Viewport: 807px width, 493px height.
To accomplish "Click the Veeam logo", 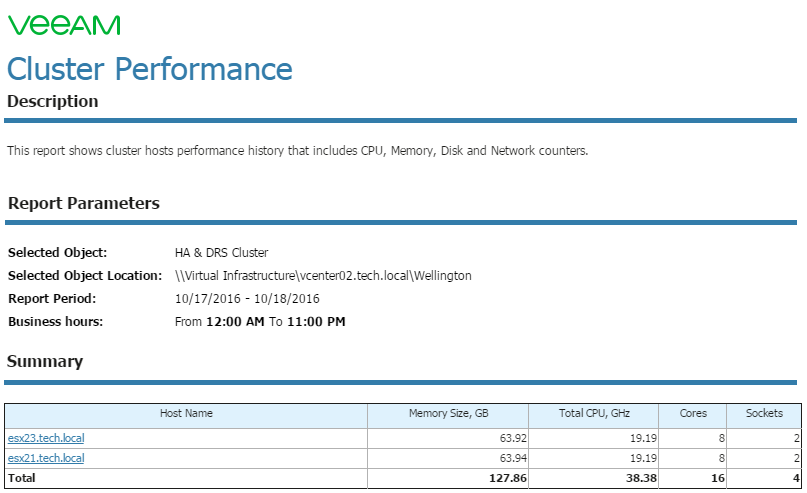I will (64, 25).
